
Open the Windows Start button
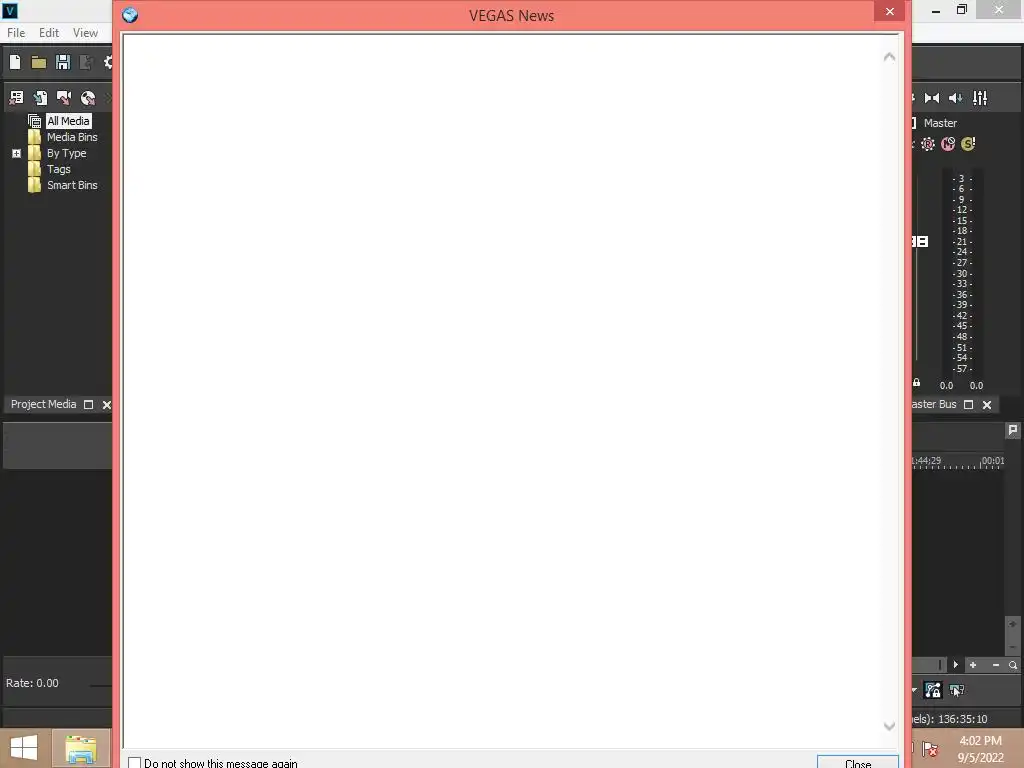[24, 748]
